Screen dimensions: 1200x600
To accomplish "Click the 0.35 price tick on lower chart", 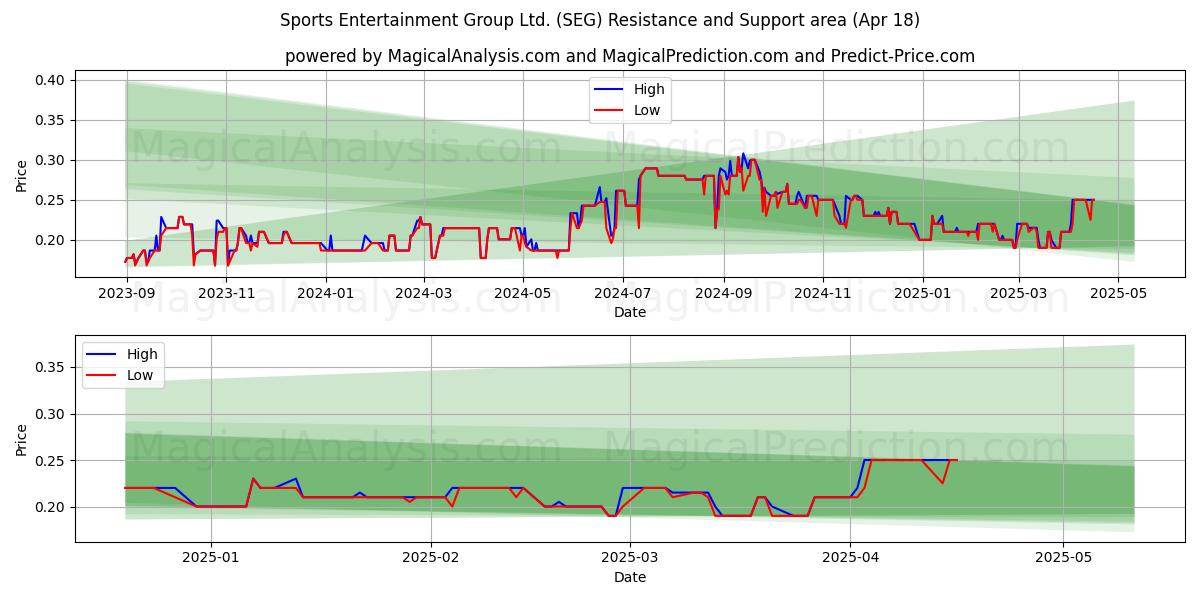I will pos(51,368).
